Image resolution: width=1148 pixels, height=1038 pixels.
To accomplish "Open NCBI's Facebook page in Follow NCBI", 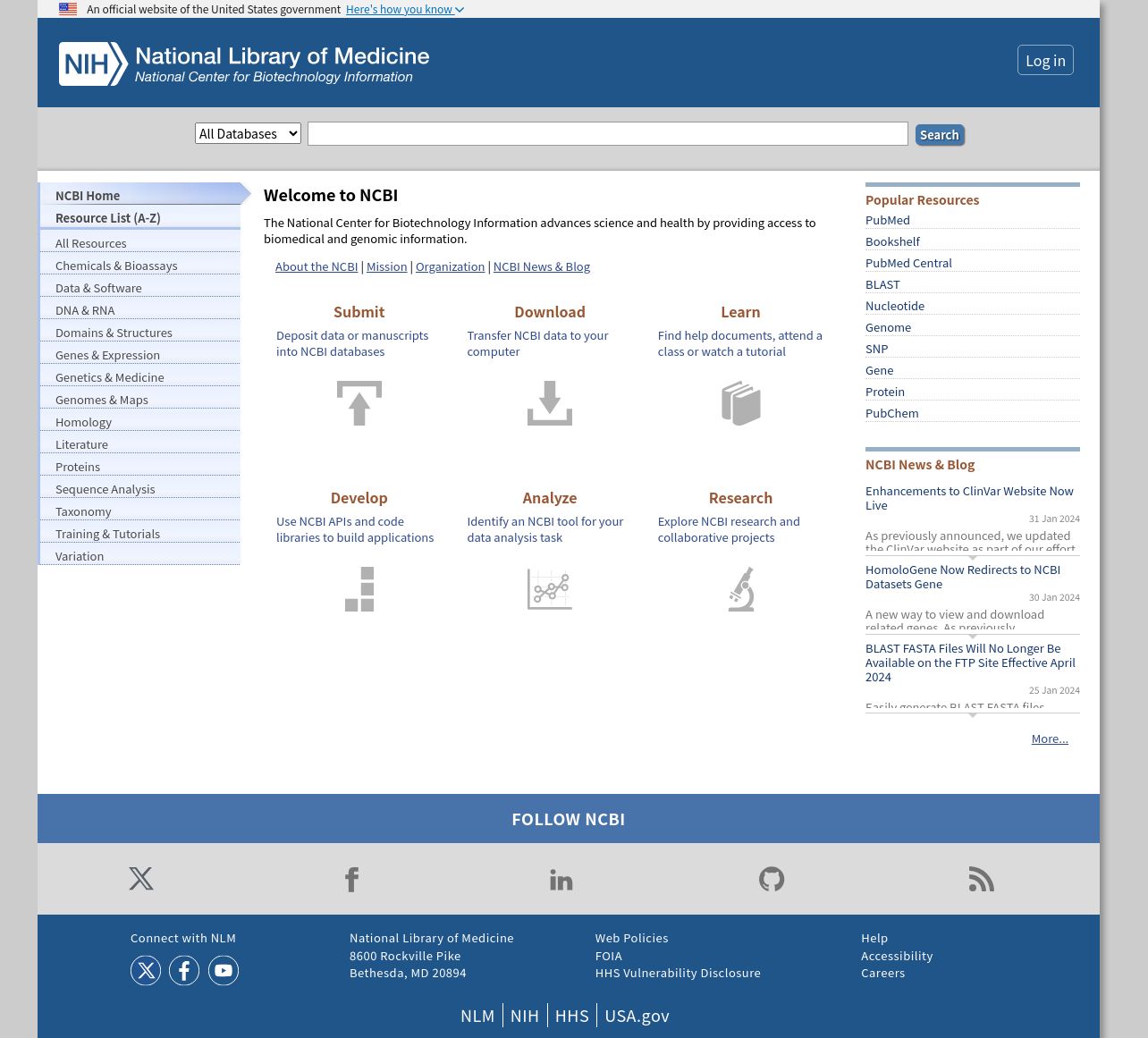I will 351,879.
